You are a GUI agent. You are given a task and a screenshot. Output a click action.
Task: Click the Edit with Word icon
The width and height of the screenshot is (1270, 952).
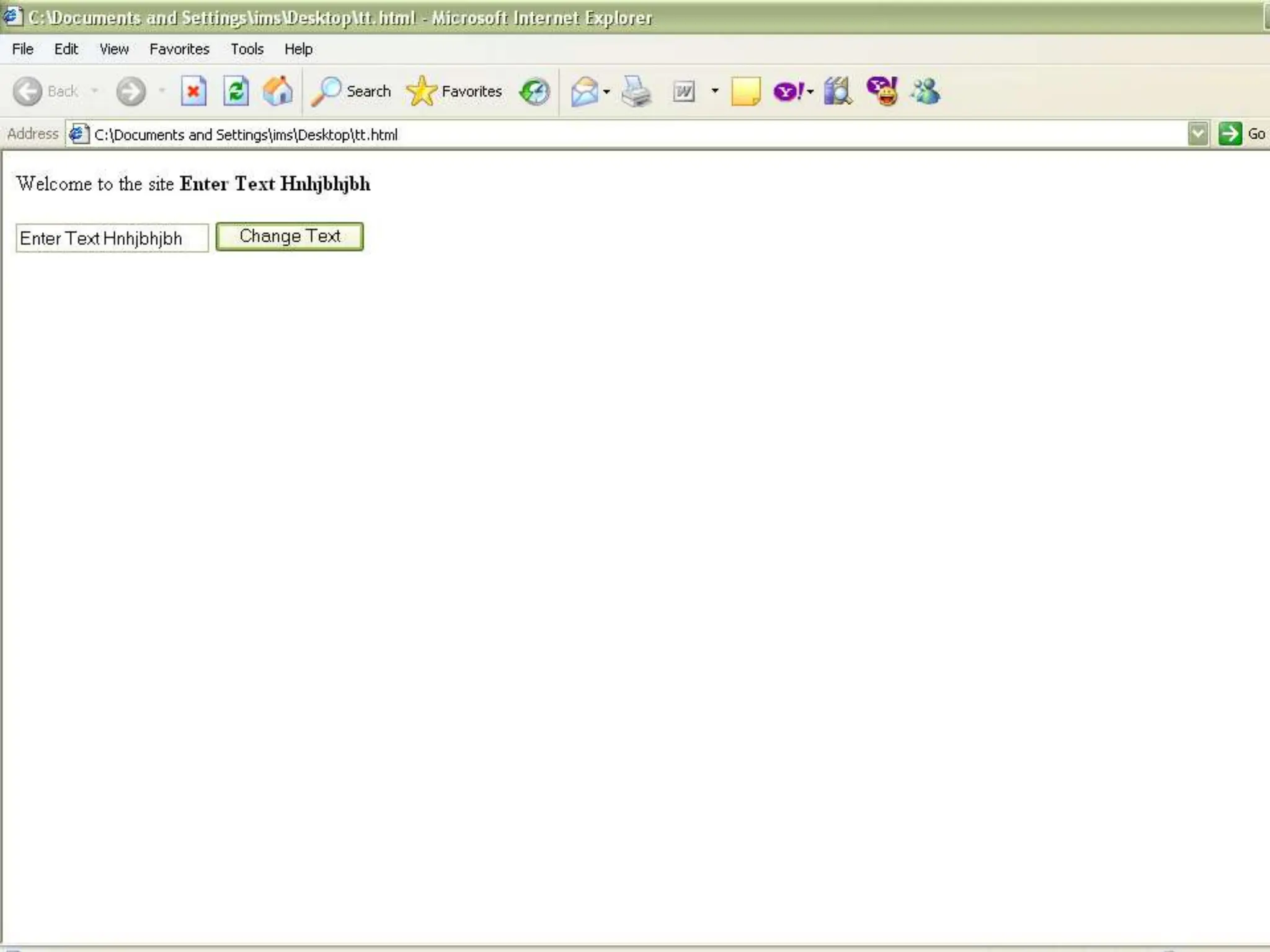coord(684,92)
